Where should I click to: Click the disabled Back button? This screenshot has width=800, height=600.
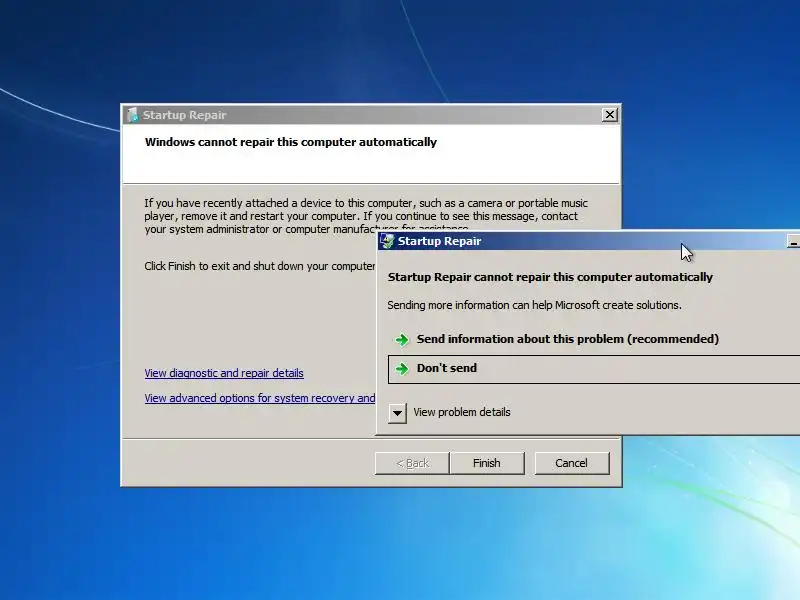click(x=412, y=463)
